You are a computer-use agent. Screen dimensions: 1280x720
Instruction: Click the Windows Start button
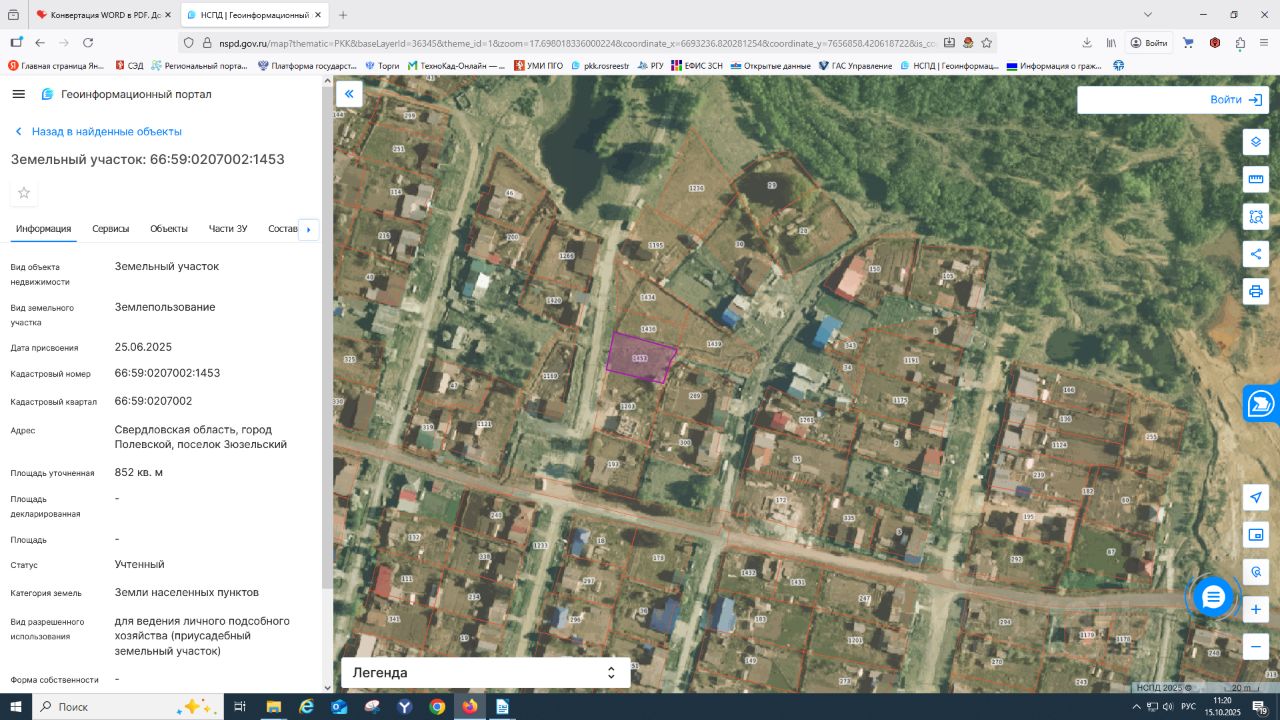[x=15, y=707]
